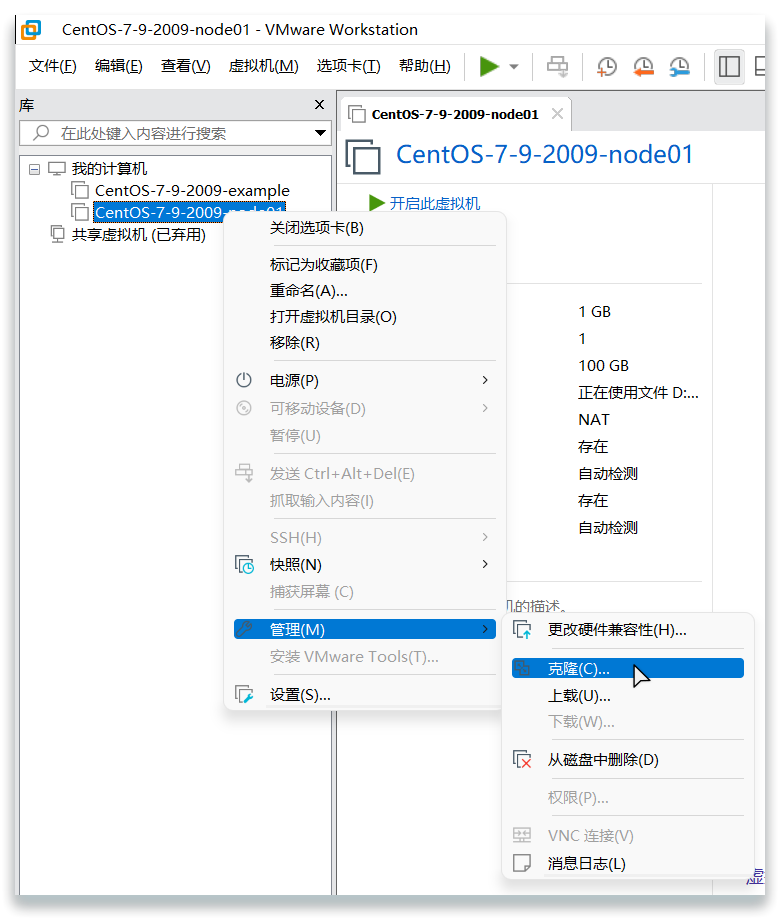Select the highlighted CentOS-7-9-2009-node01 tree item
780x920 pixels.
tap(189, 212)
